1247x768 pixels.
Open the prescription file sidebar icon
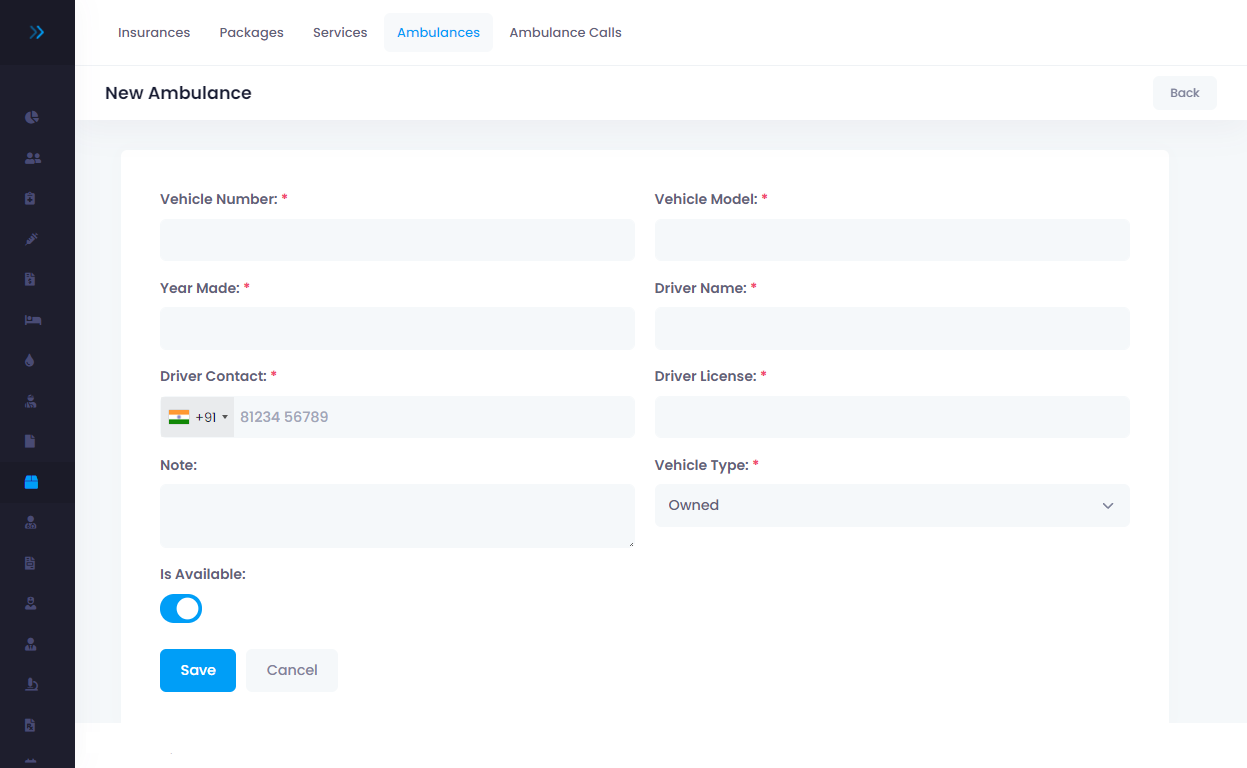tap(31, 725)
